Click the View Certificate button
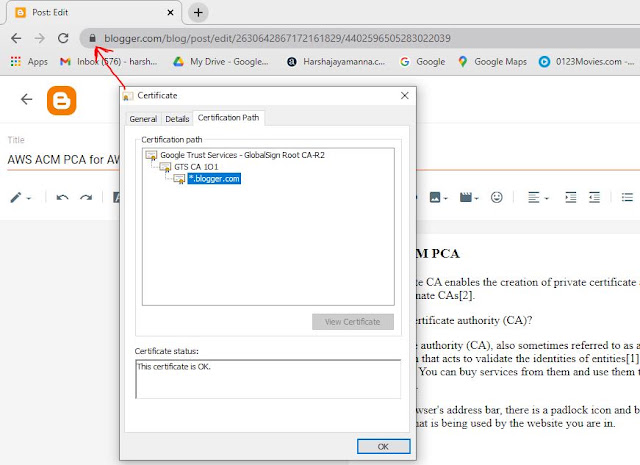This screenshot has width=640, height=465. click(x=353, y=322)
